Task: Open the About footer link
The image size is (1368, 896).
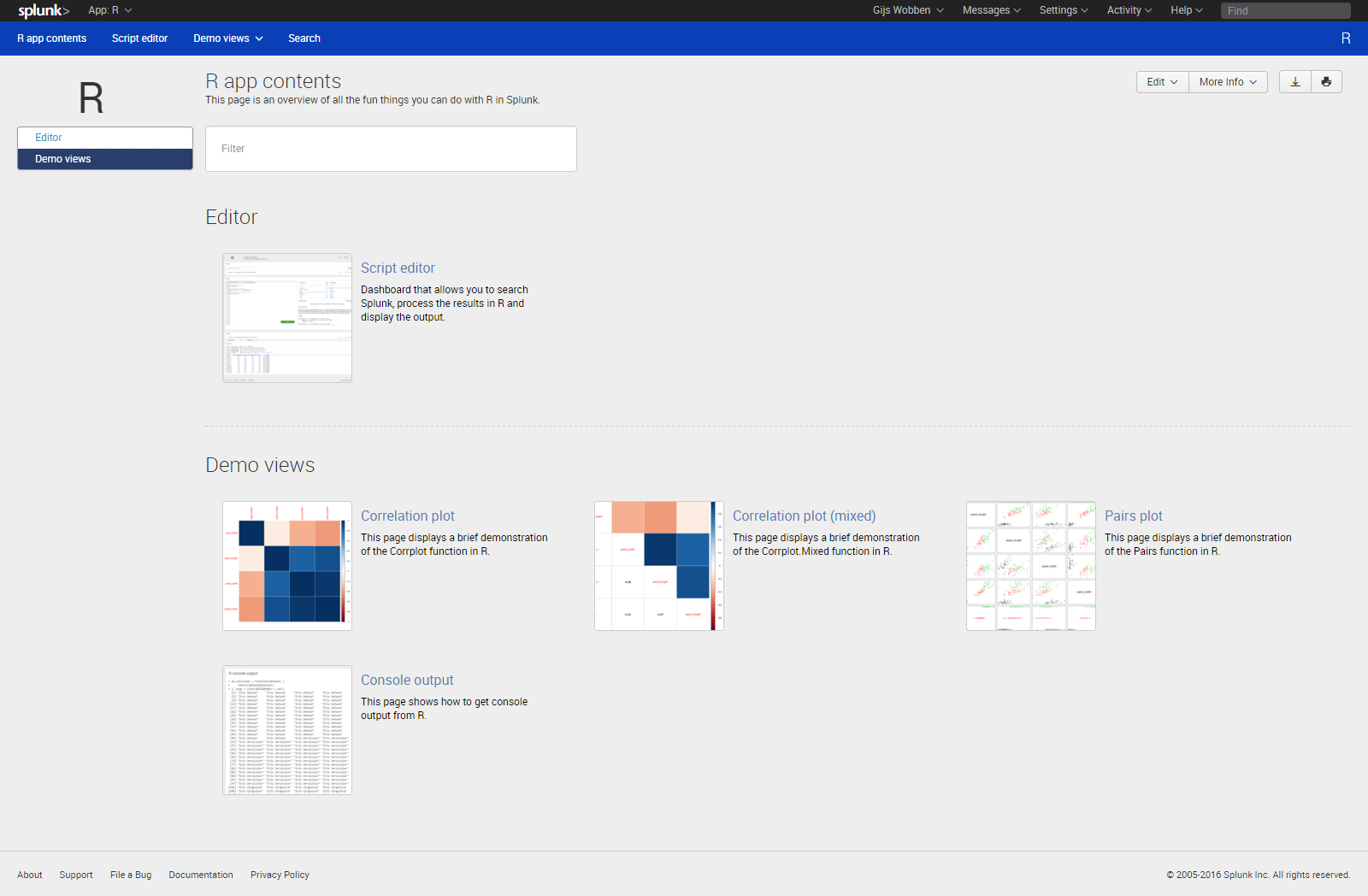Action: 30,875
